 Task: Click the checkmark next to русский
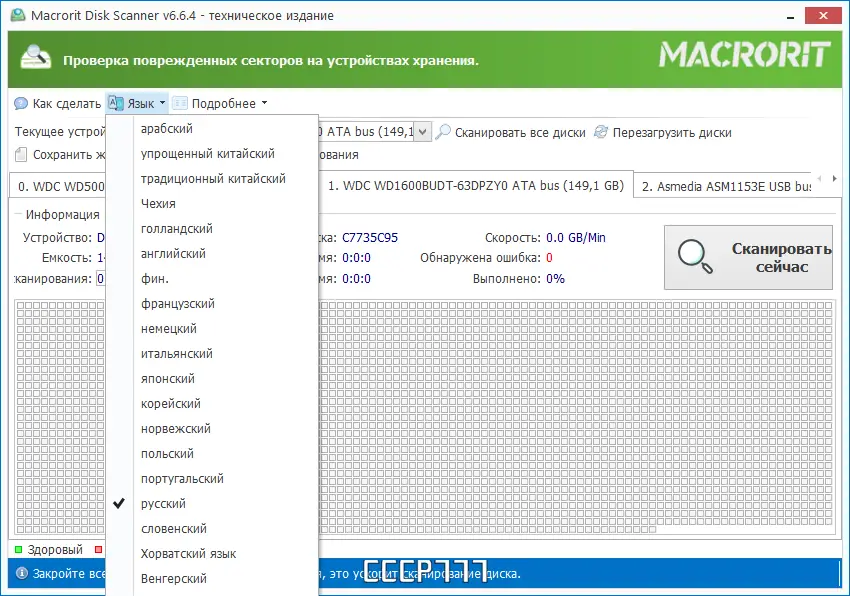(x=119, y=503)
